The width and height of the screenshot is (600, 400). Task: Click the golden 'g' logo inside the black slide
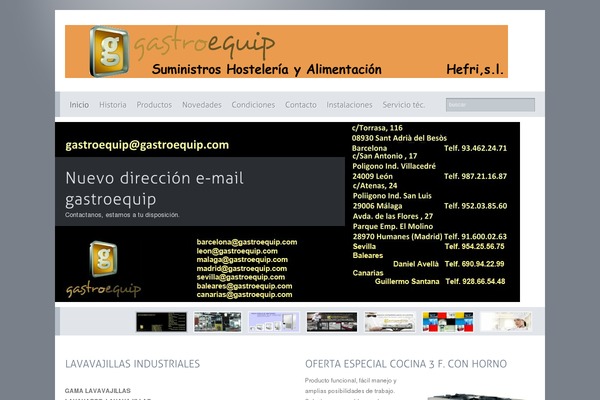103,259
